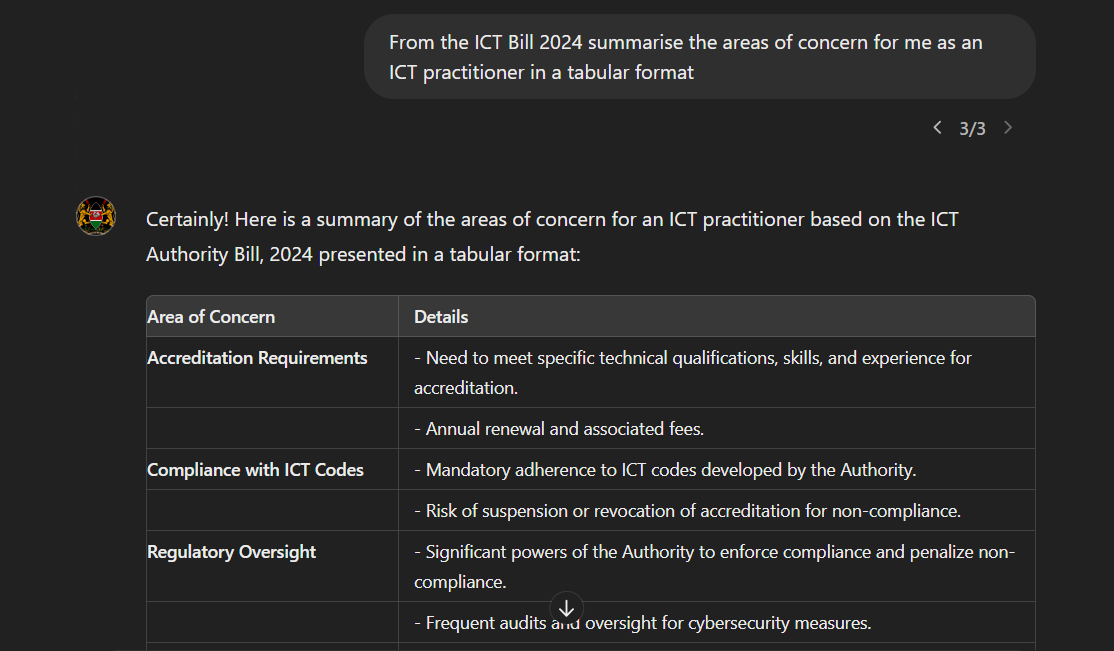Click the Authority Bill, 2024 text in the reply
The width and height of the screenshot is (1114, 651).
(229, 254)
